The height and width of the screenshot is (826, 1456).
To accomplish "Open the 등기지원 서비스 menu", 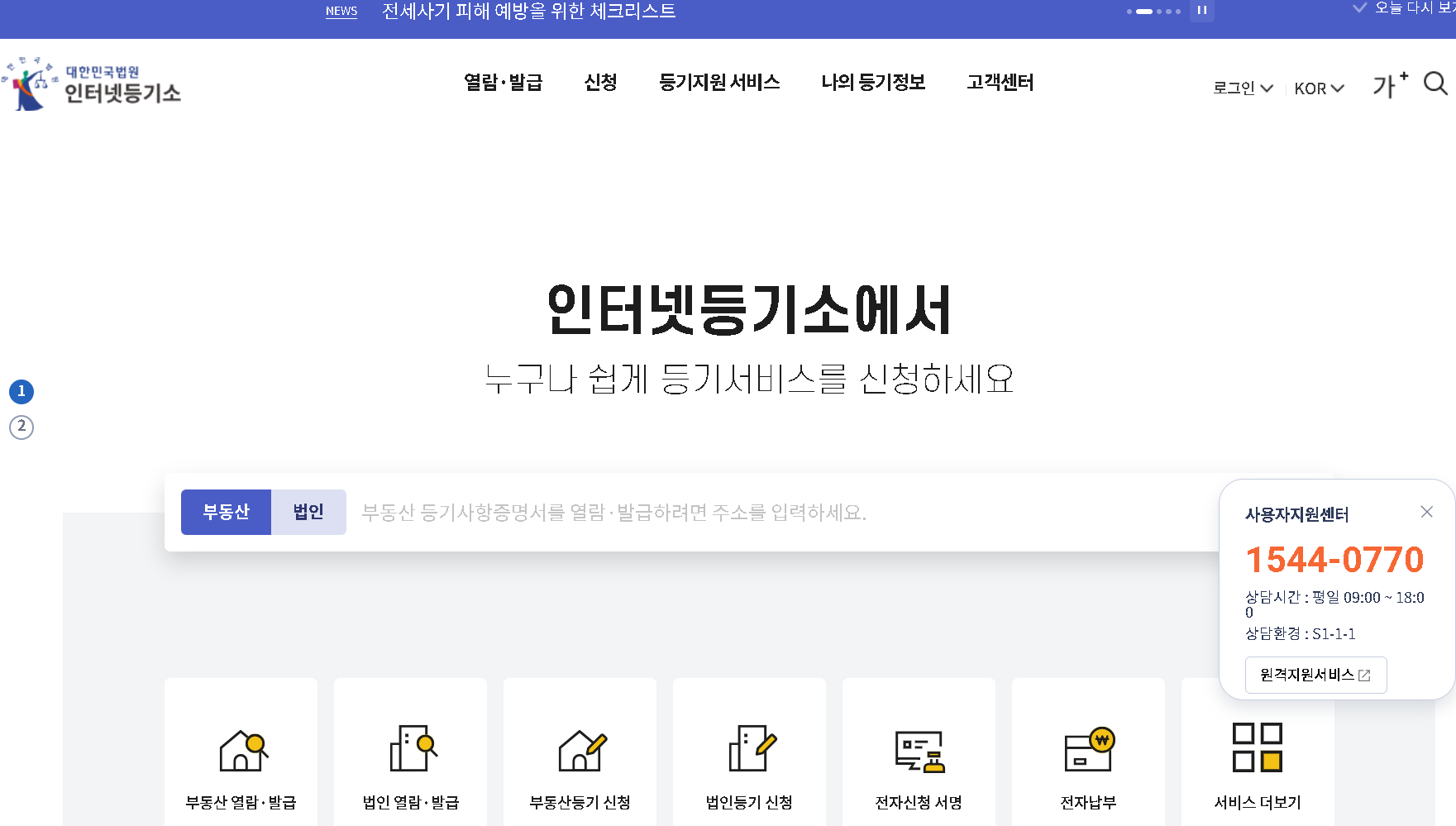I will (x=720, y=83).
